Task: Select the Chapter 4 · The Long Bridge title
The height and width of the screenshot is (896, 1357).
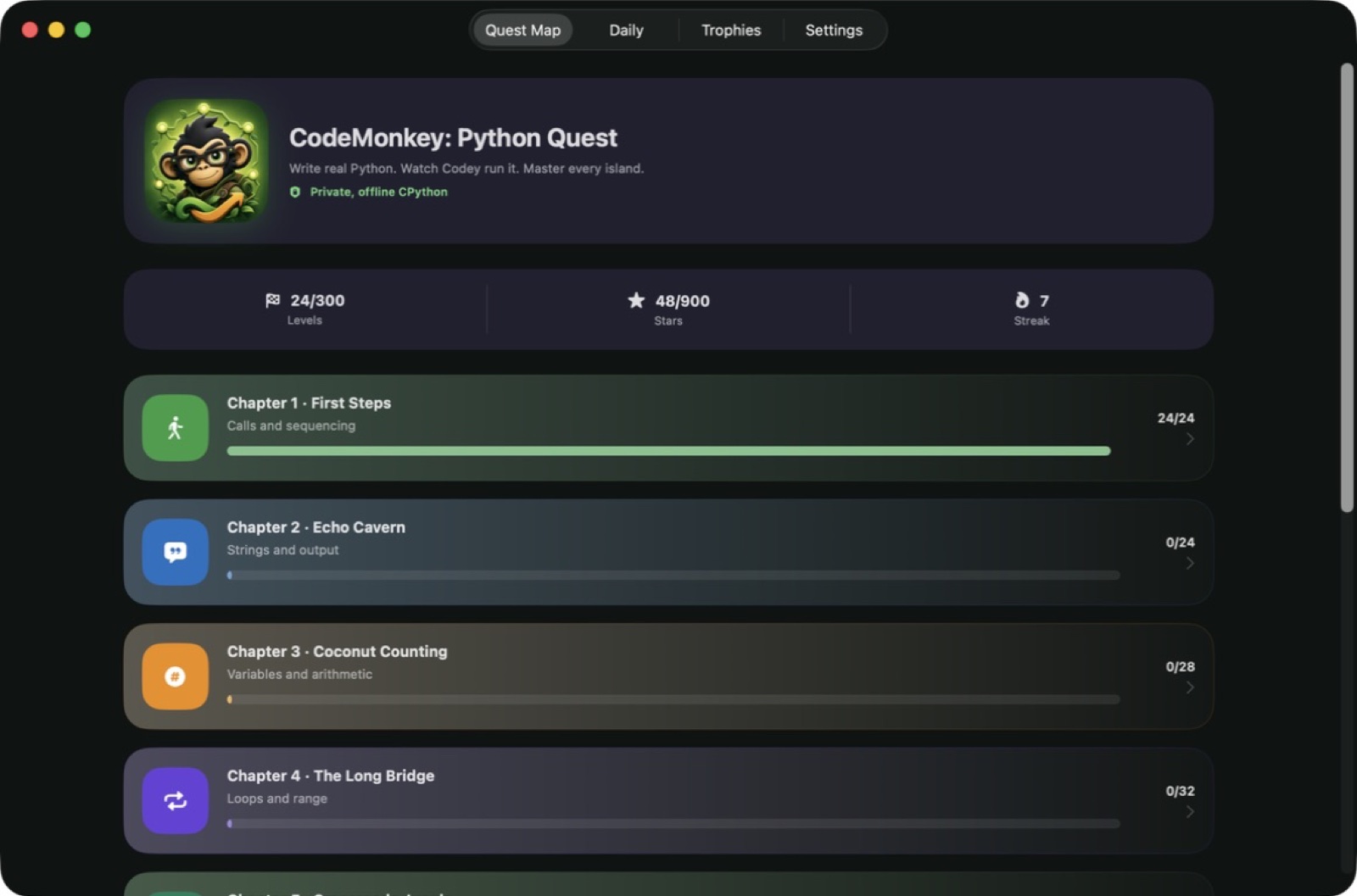Action: (x=330, y=776)
